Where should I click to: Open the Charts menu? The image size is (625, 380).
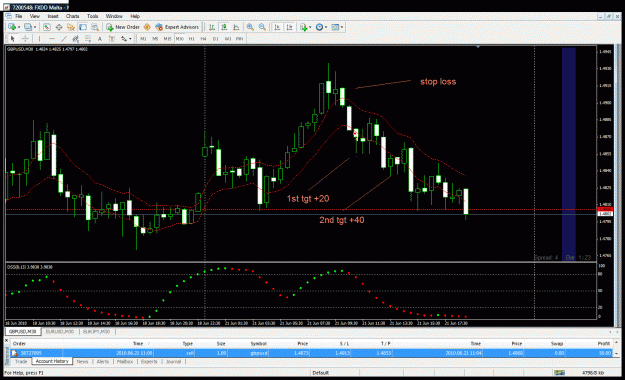pyautogui.click(x=73, y=16)
